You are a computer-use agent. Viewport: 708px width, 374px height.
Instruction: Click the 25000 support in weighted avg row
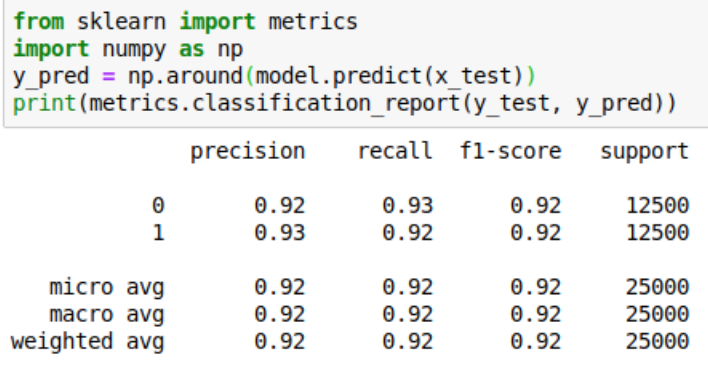pyautogui.click(x=657, y=341)
